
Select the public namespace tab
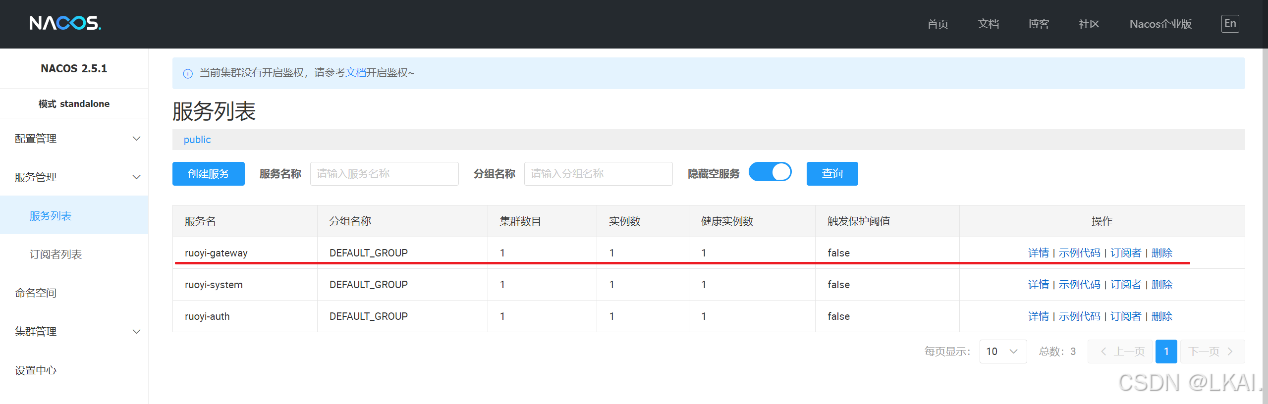197,140
